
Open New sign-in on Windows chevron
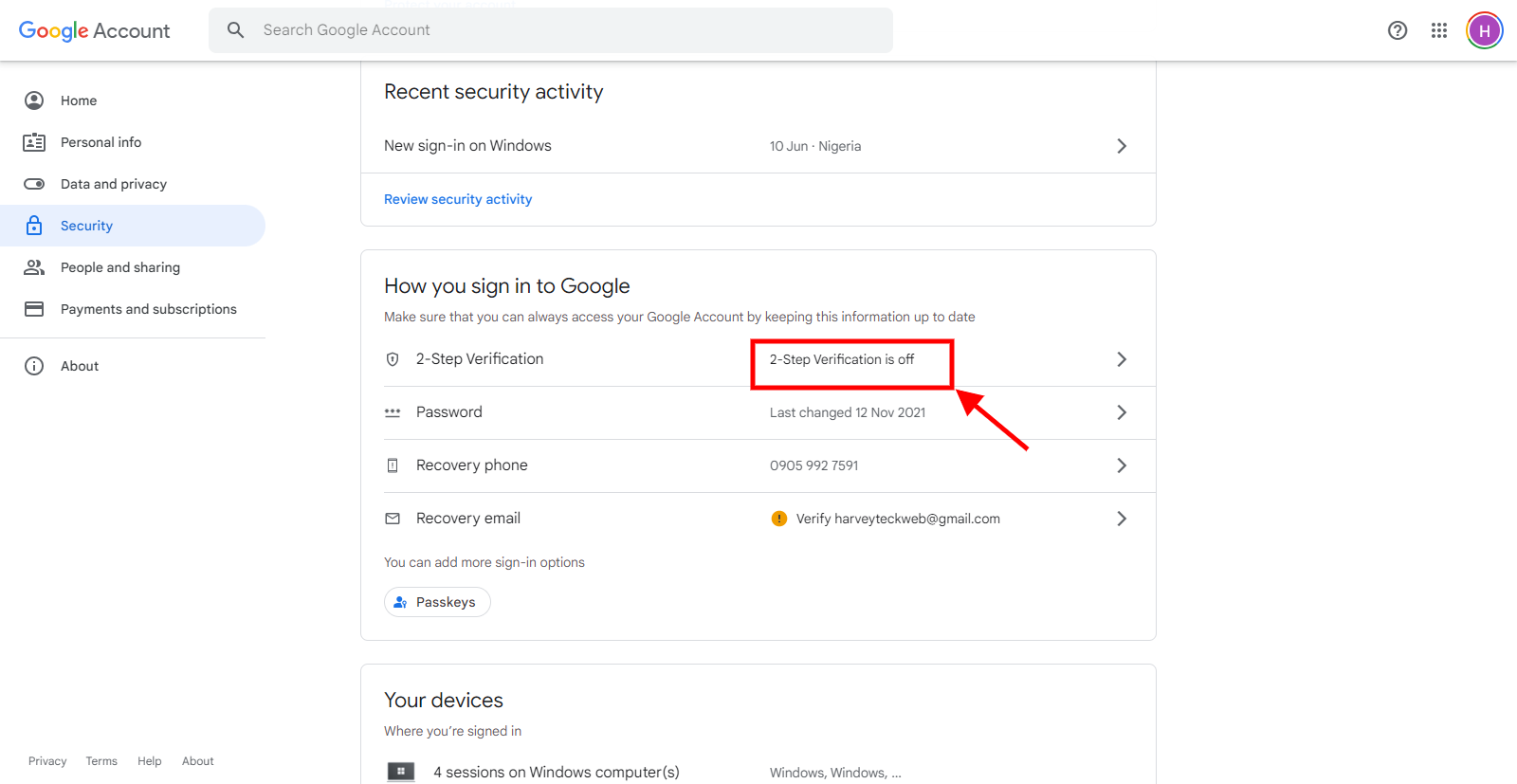[x=1122, y=146]
